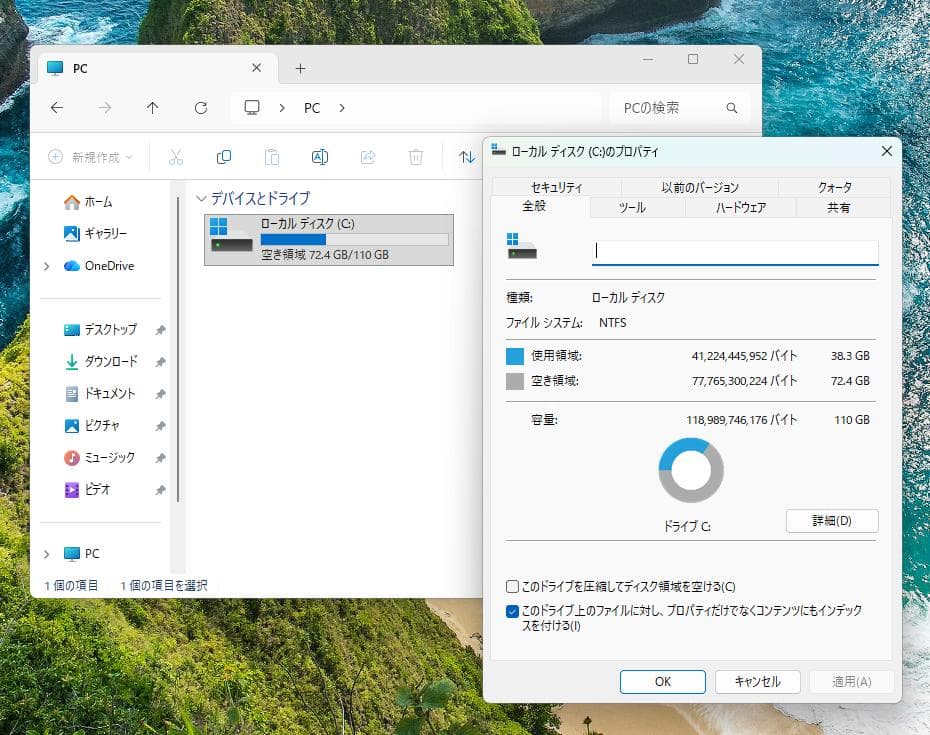
Task: Click the pin icon next to ピクチャ
Action: pos(160,425)
